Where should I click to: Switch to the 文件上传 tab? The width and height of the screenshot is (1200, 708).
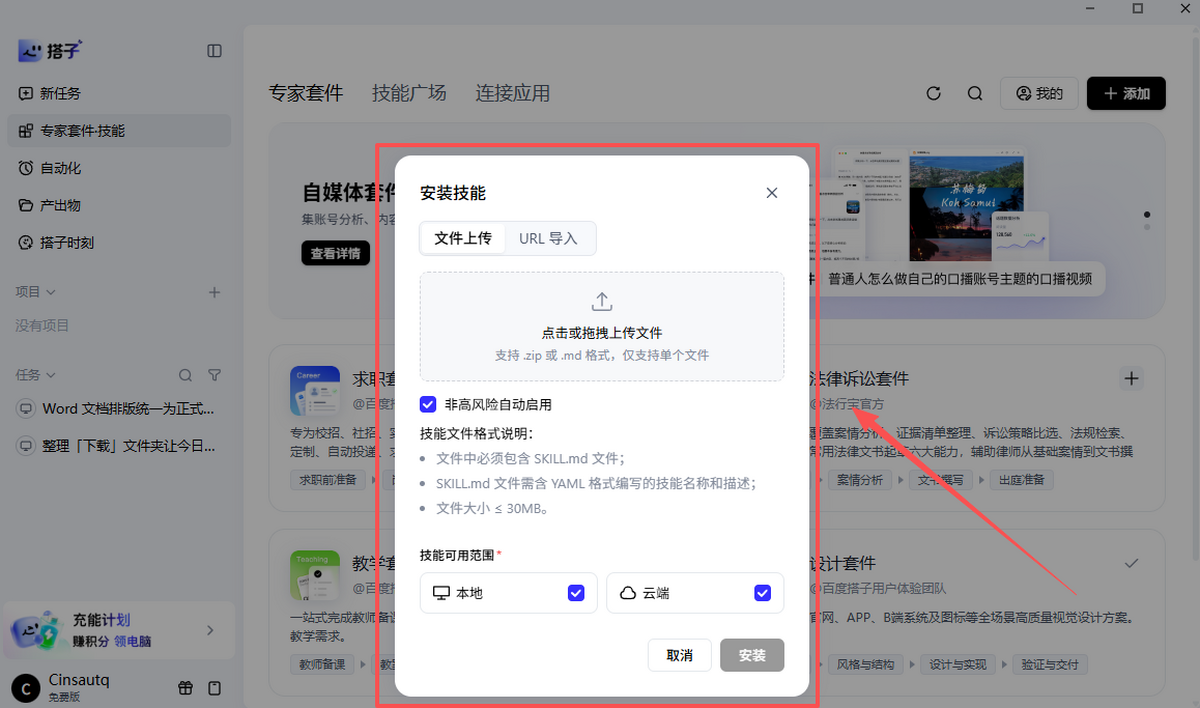[463, 239]
